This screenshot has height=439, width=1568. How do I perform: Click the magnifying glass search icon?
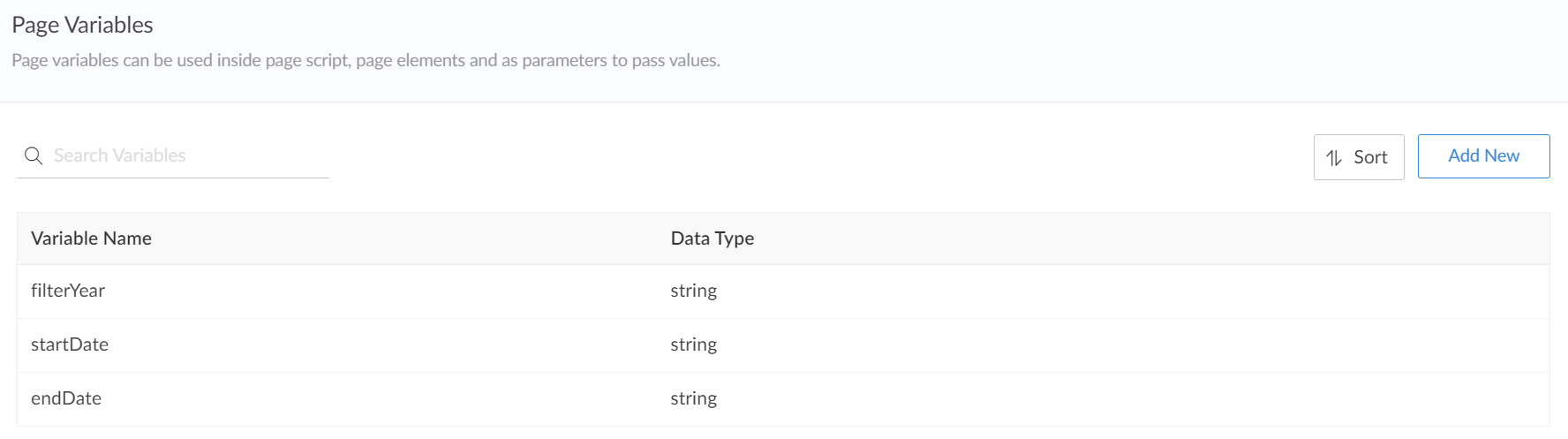click(34, 156)
